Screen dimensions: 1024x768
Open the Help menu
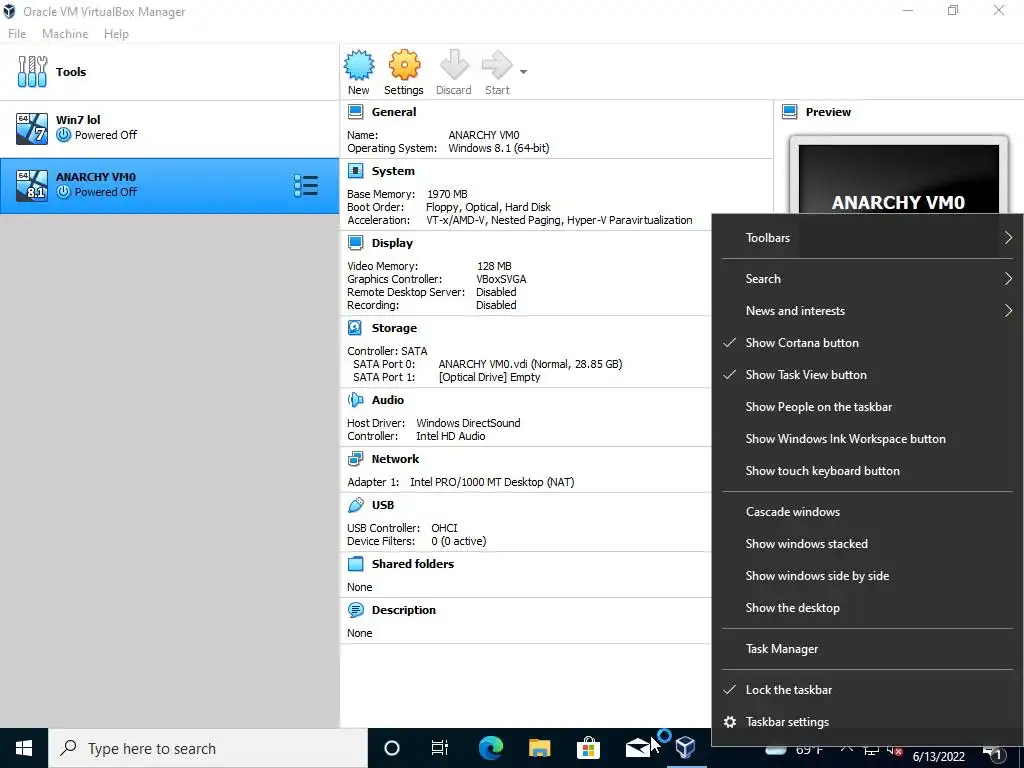[x=116, y=33]
